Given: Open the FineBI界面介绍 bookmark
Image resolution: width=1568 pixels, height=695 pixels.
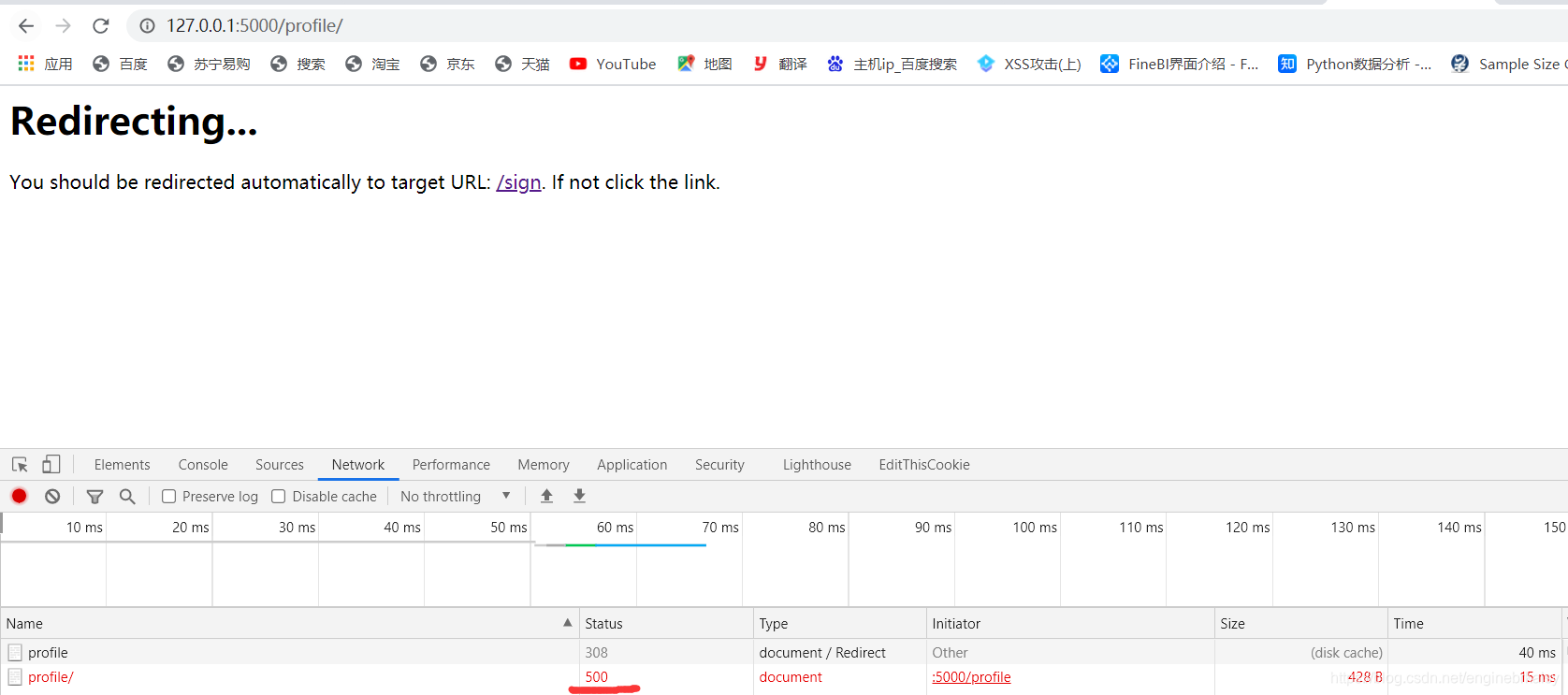Looking at the screenshot, I should (x=1179, y=64).
